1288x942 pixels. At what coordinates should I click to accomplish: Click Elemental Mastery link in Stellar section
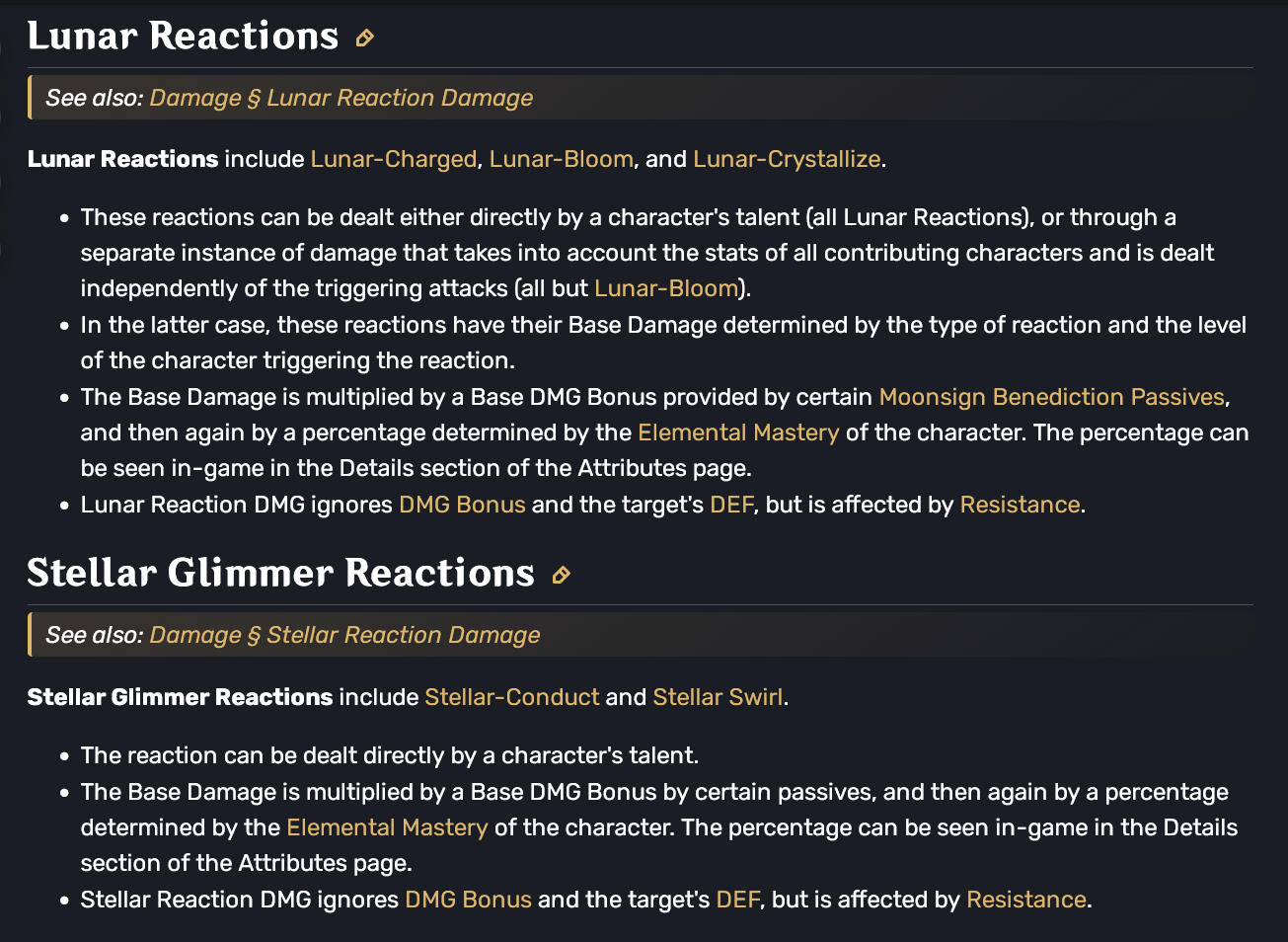click(x=387, y=827)
